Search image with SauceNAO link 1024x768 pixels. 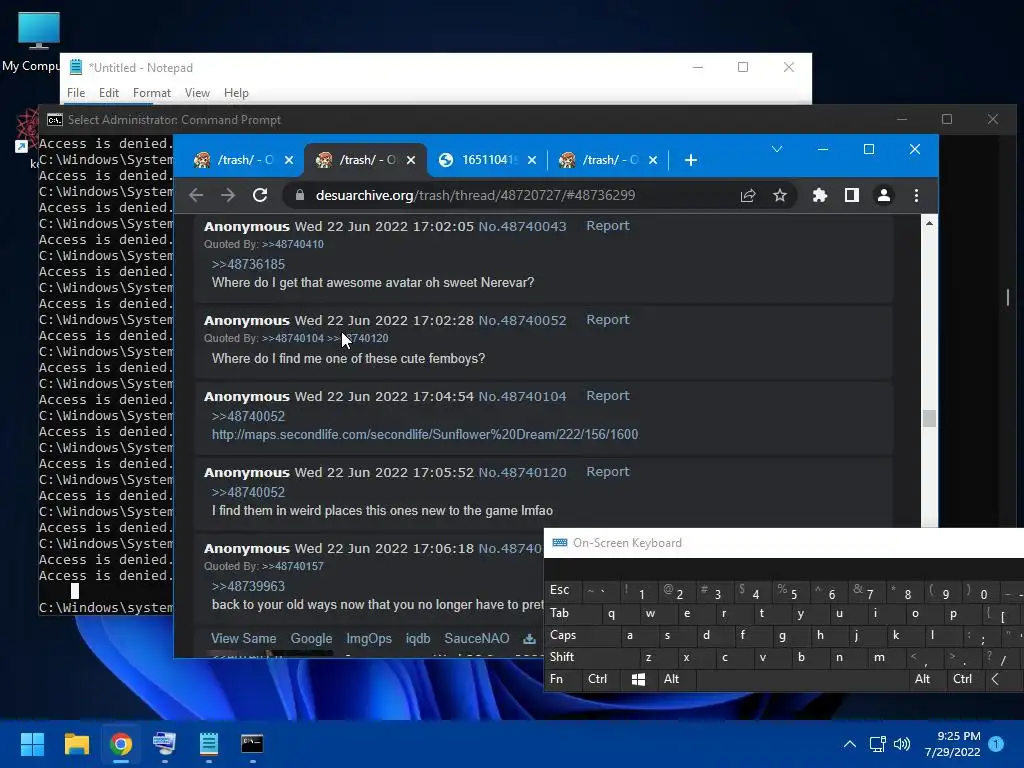477,638
